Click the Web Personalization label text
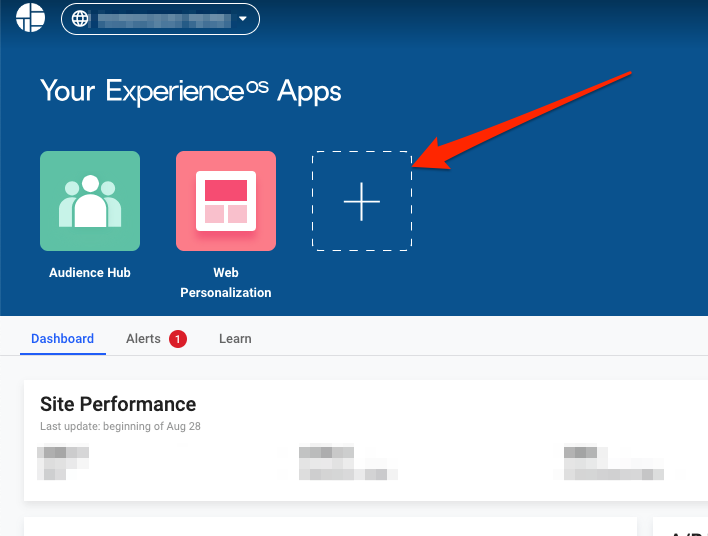The width and height of the screenshot is (708, 536). pyautogui.click(x=226, y=283)
